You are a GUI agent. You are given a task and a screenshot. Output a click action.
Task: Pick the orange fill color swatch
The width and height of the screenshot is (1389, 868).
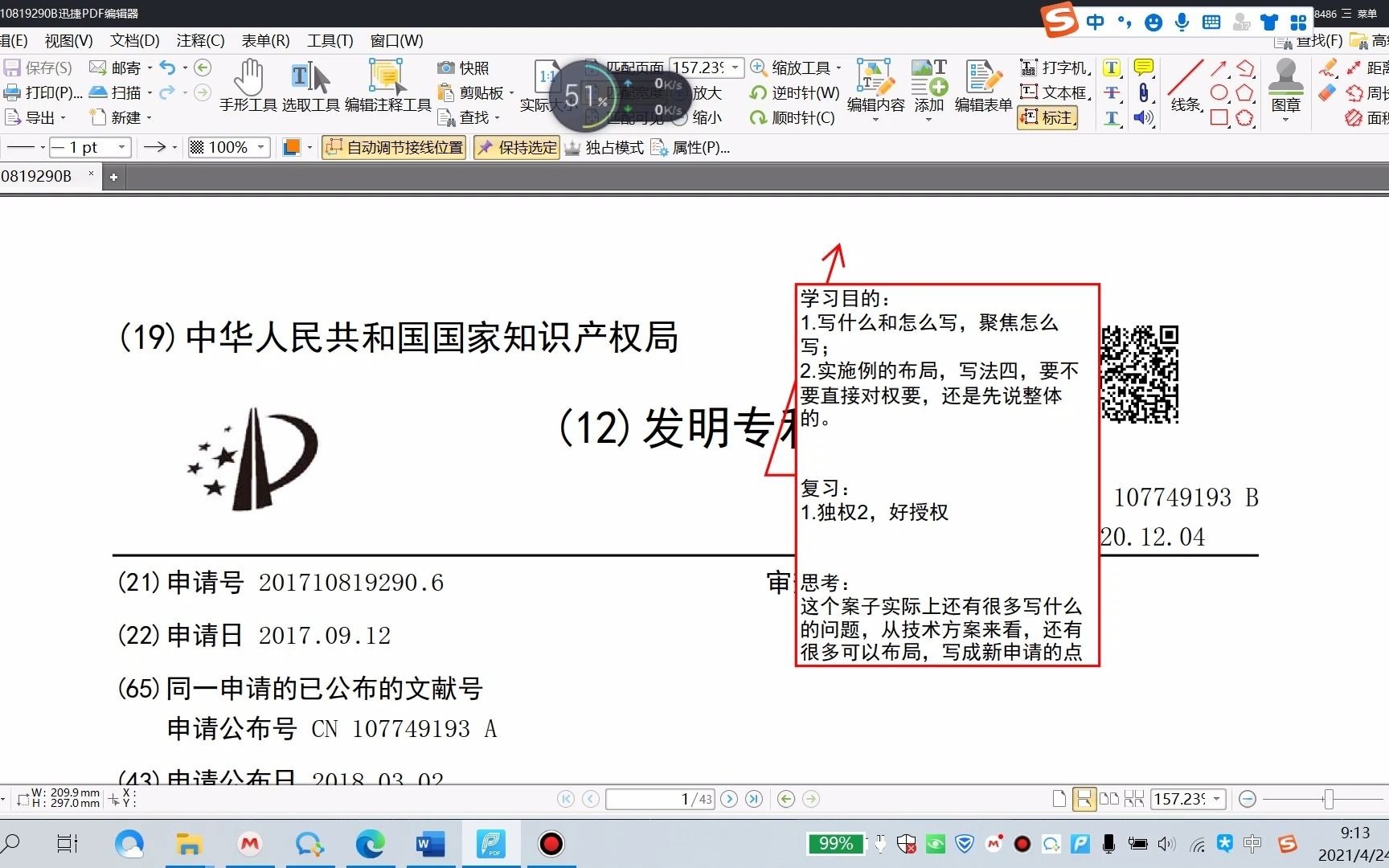pyautogui.click(x=291, y=148)
